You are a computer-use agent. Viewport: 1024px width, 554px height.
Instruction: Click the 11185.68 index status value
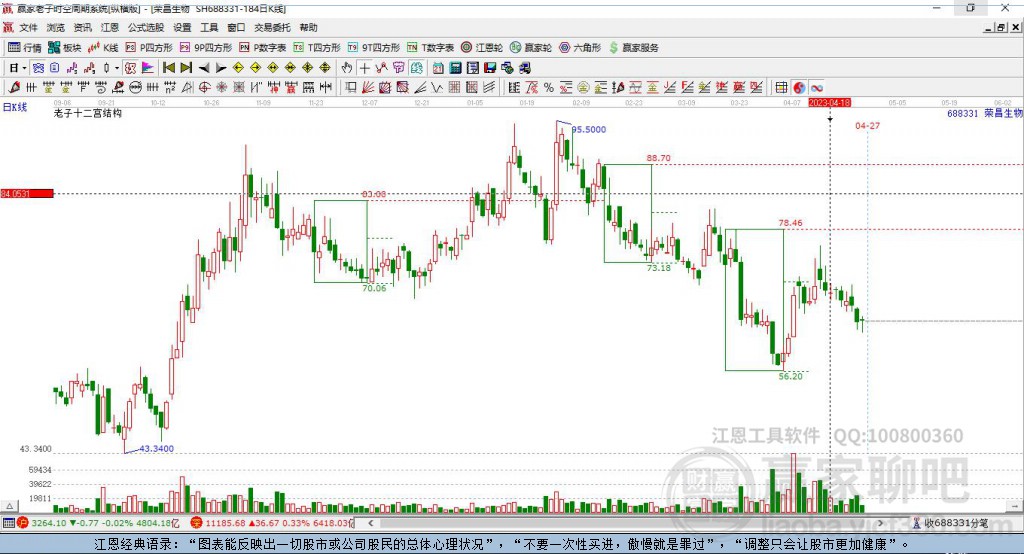point(225,523)
